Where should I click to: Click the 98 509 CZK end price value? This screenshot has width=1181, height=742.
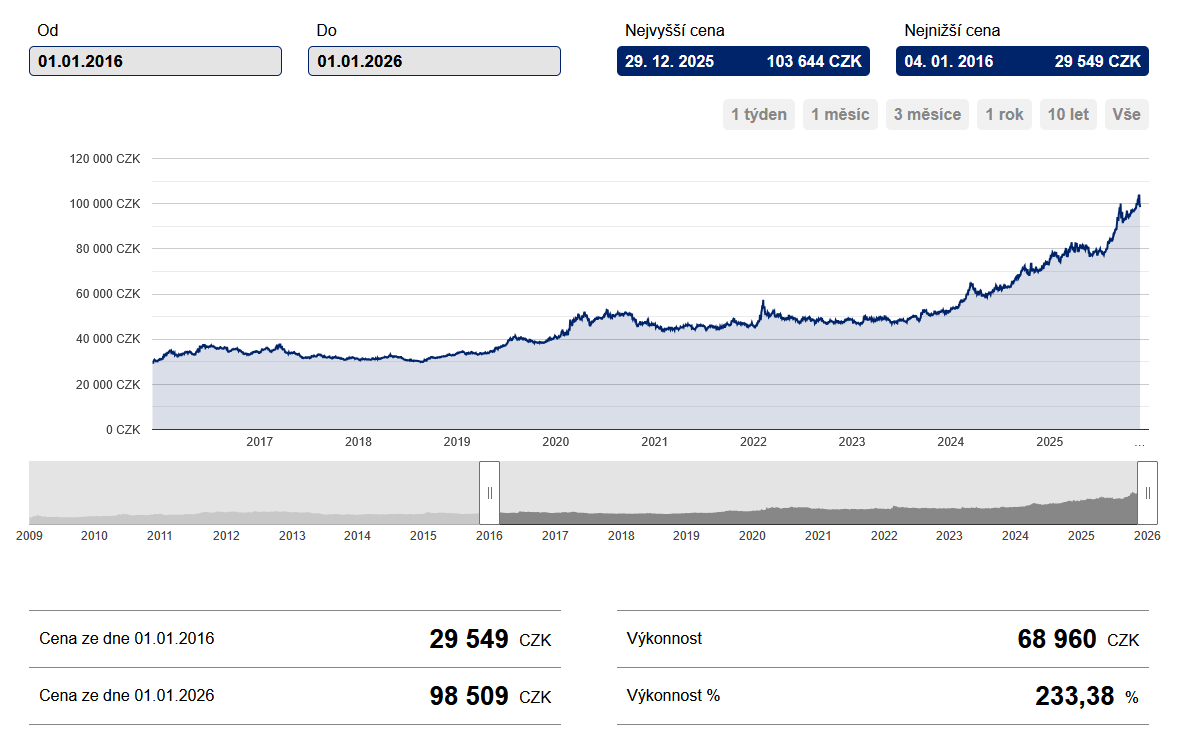pyautogui.click(x=469, y=696)
